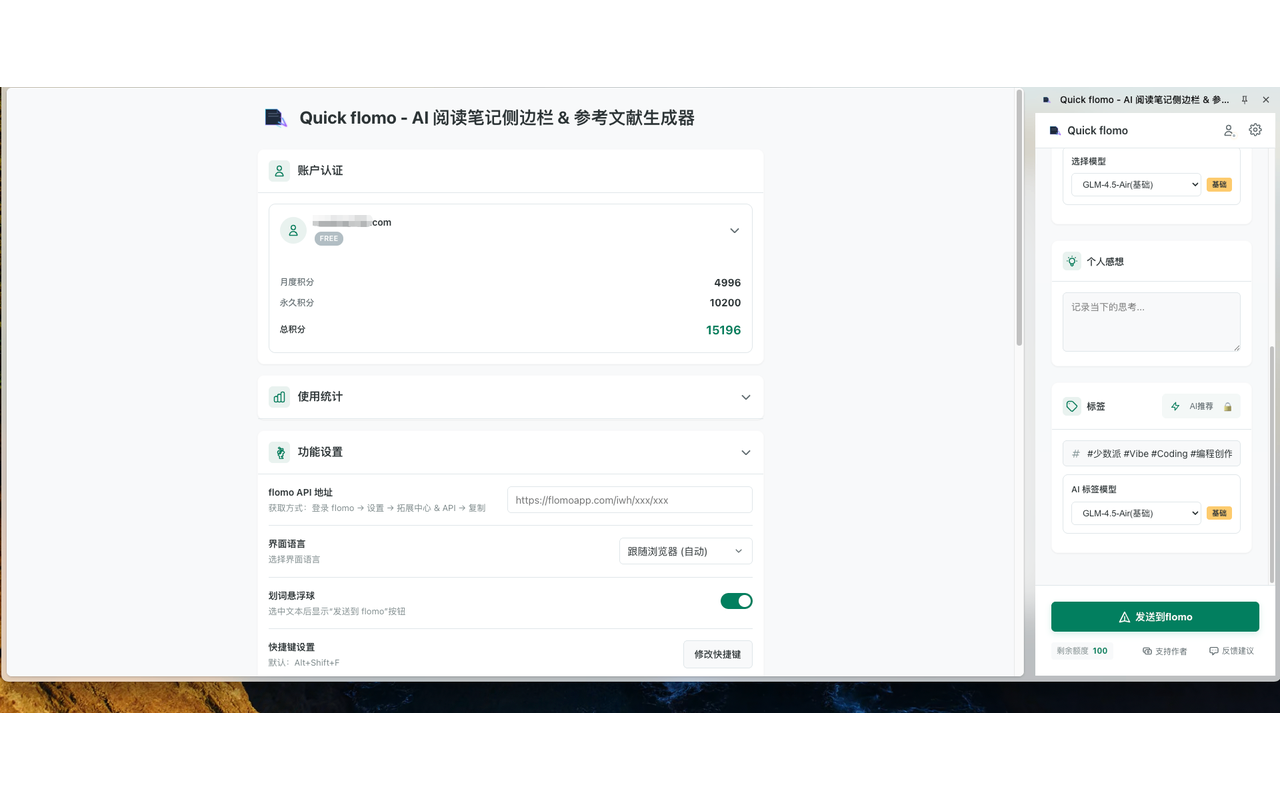Click the 剩余额度 100 indicator

coord(1082,651)
